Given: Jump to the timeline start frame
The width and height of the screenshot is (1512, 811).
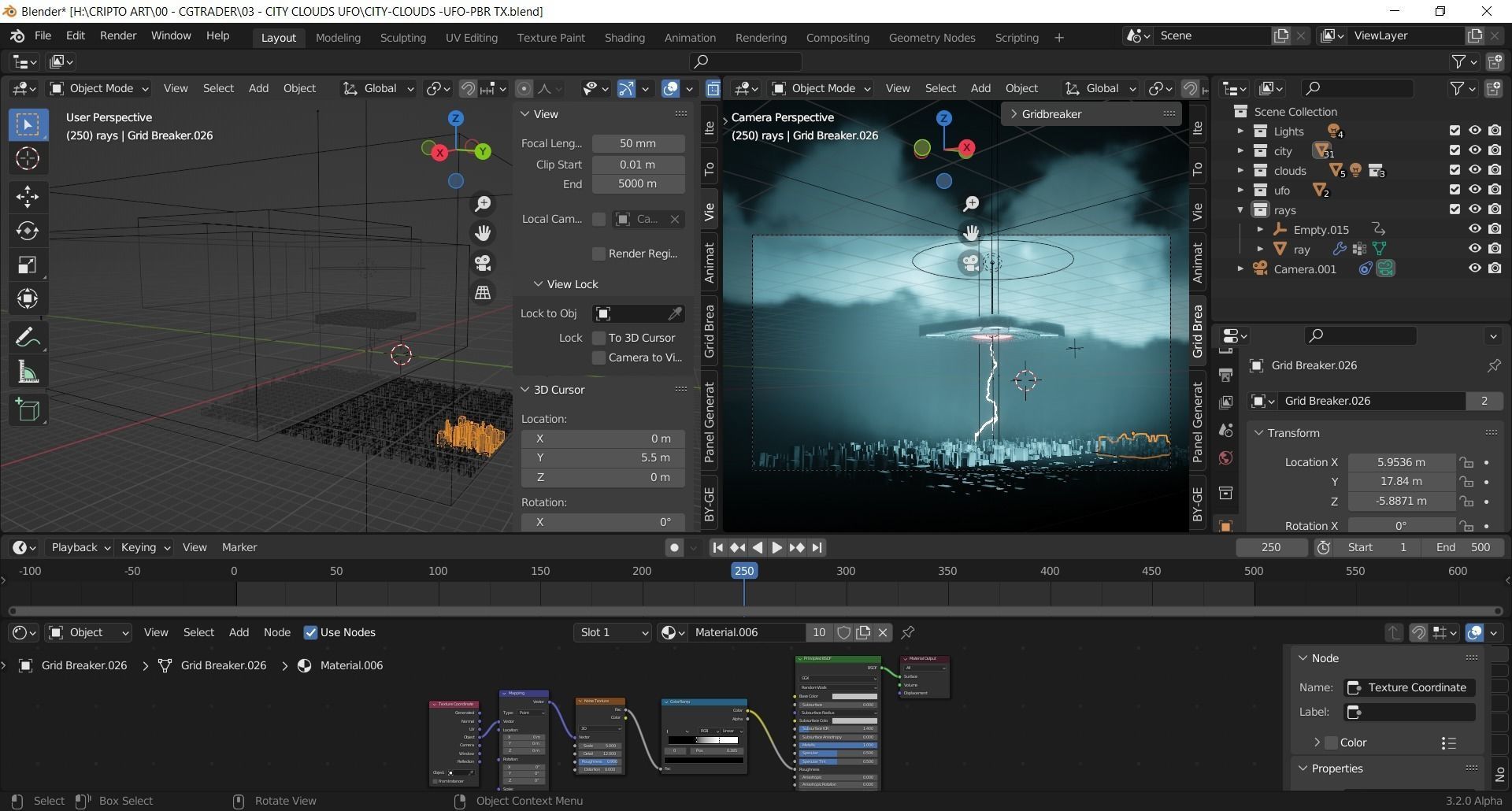Looking at the screenshot, I should 717,547.
